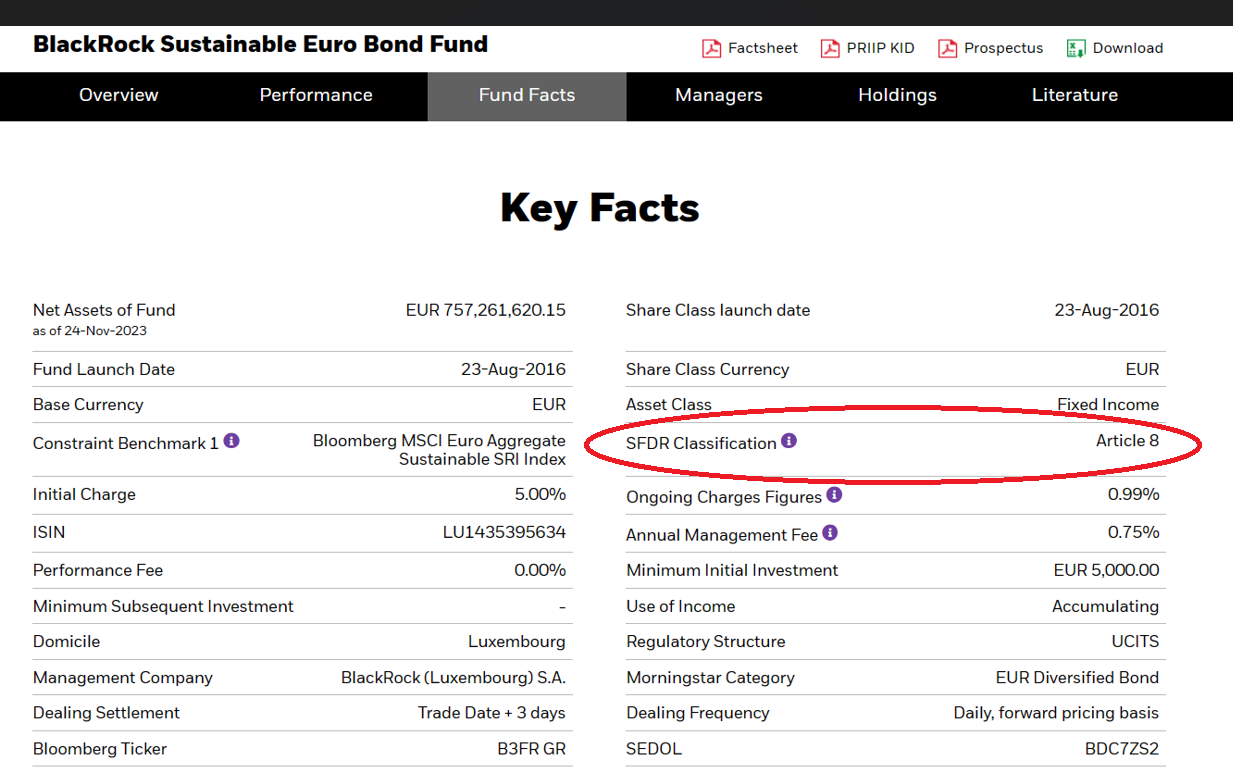1233x771 pixels.
Task: Click the SFDR value Article 8
Action: click(x=1128, y=440)
